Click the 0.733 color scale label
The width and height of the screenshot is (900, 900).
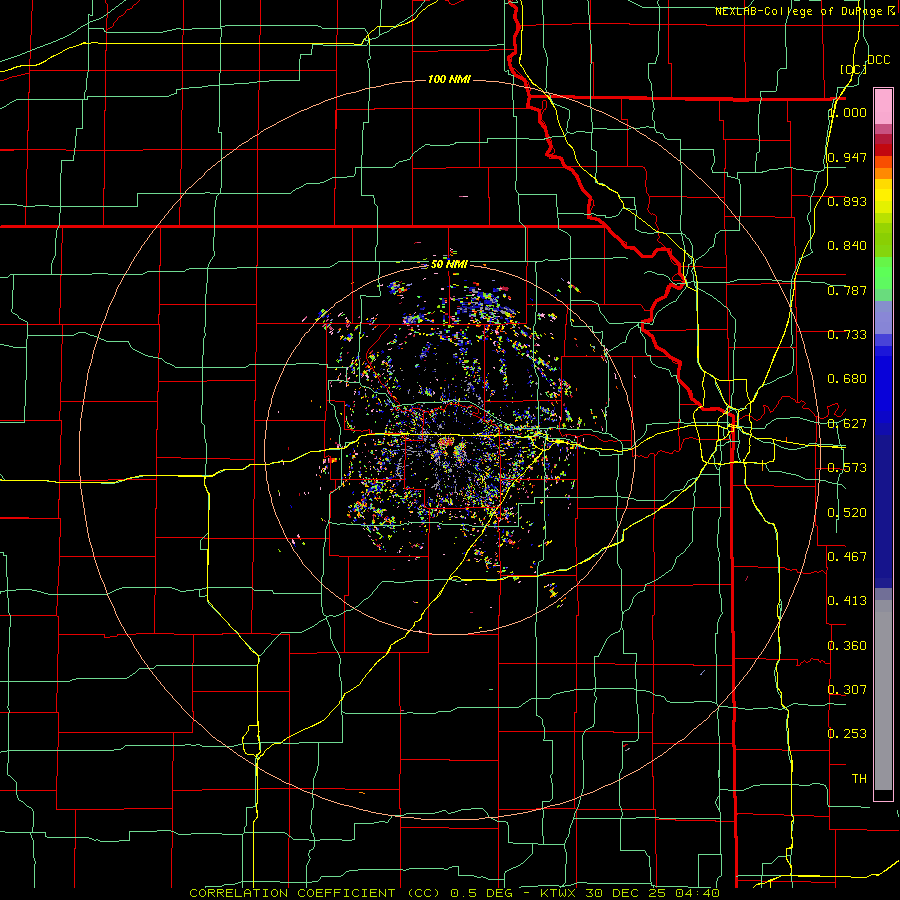tap(847, 335)
